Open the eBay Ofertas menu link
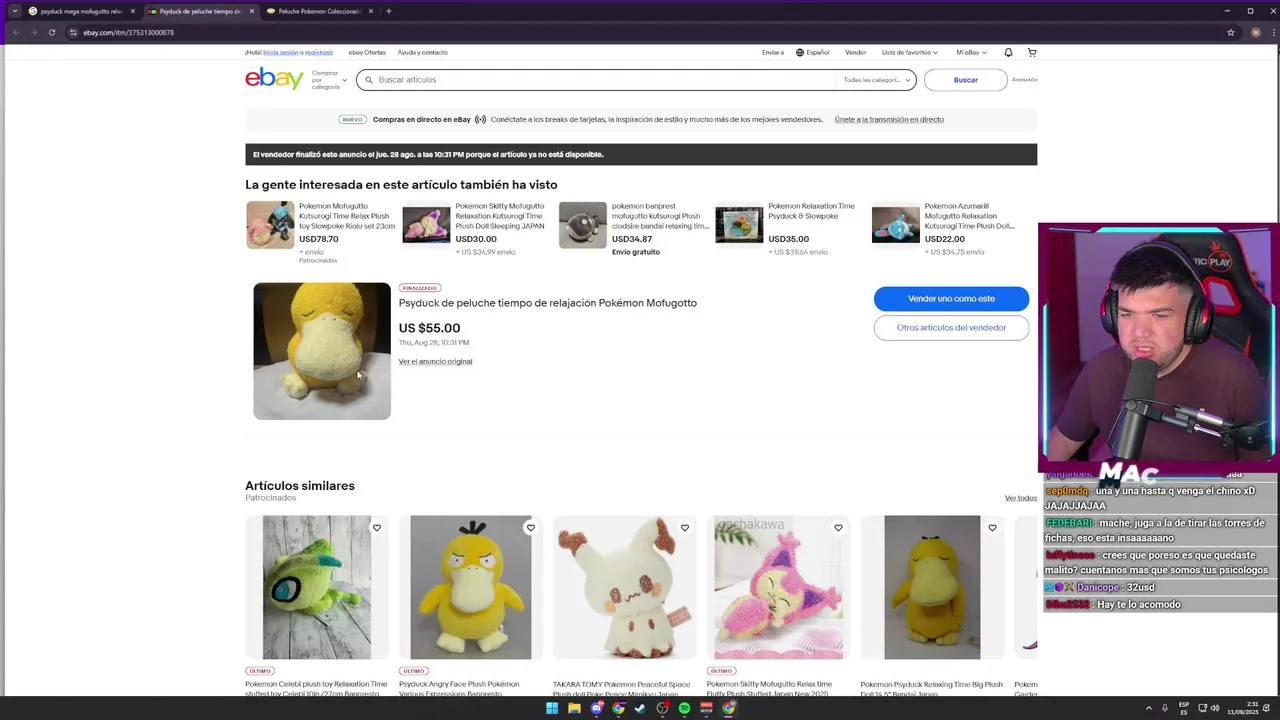The height and width of the screenshot is (720, 1280). pyautogui.click(x=367, y=52)
